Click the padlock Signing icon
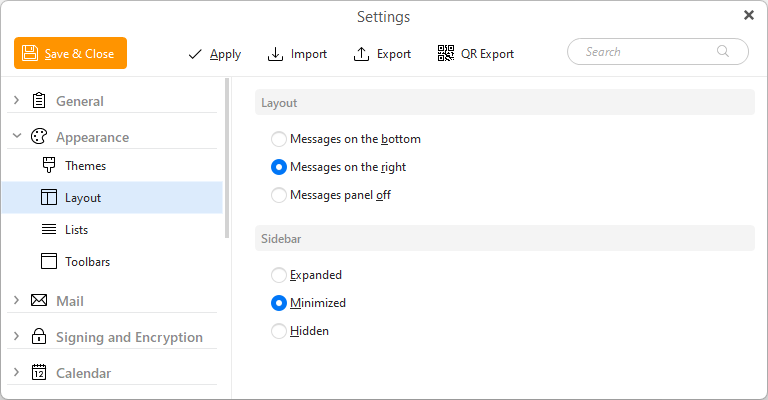 39,336
